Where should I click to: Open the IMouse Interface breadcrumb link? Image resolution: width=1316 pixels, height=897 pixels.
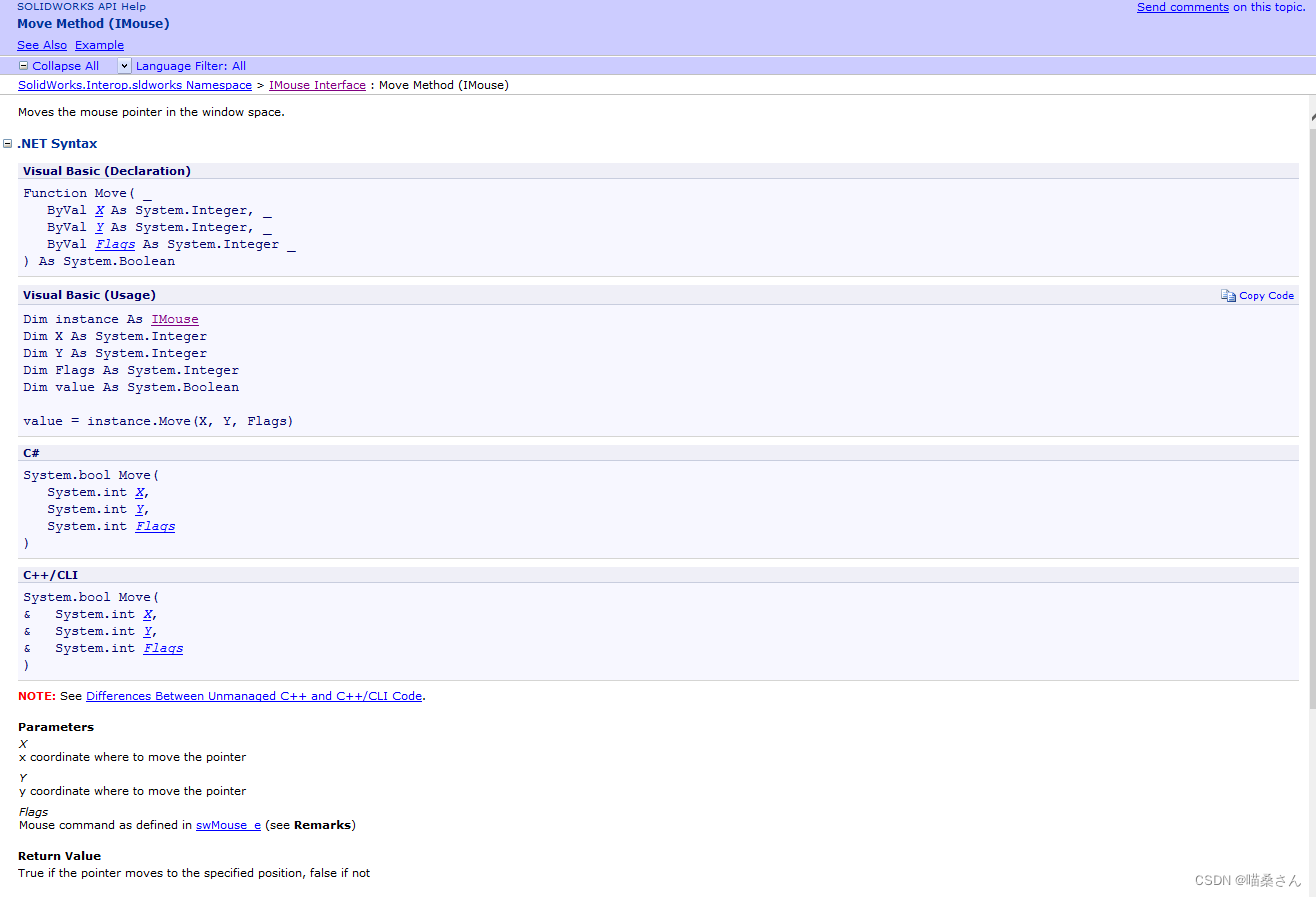317,85
